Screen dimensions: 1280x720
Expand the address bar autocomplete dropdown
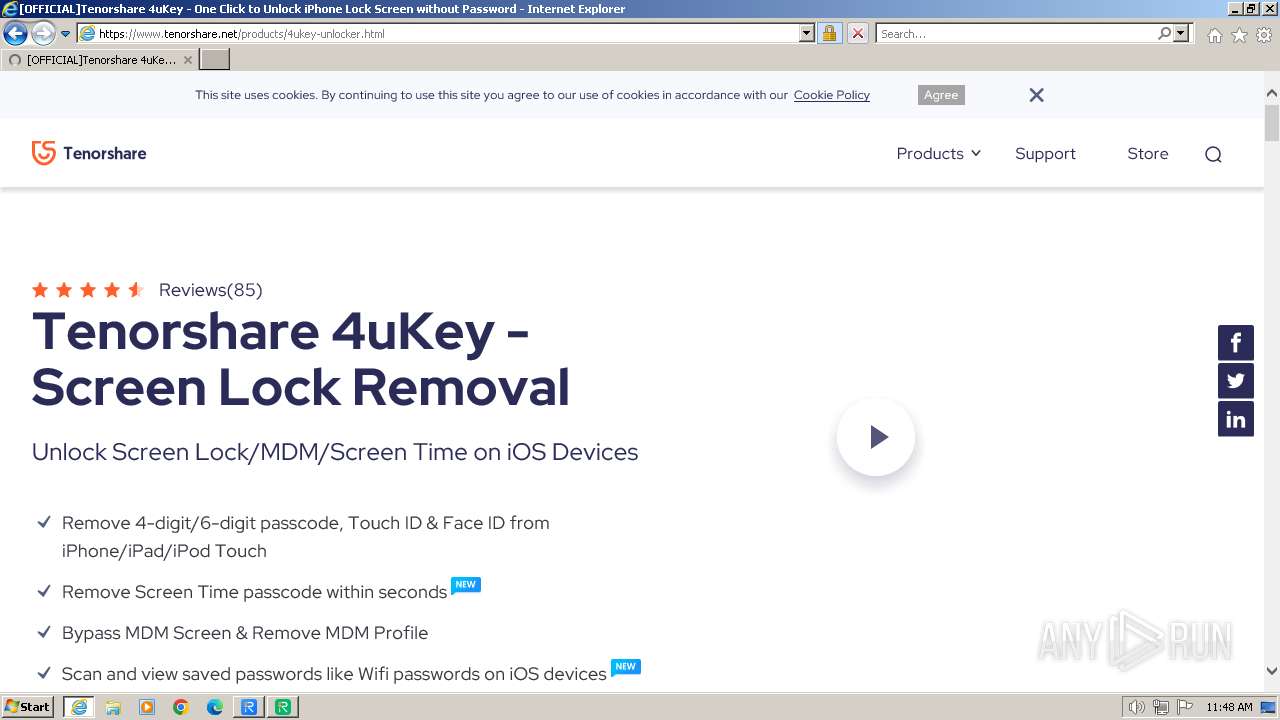coord(807,33)
